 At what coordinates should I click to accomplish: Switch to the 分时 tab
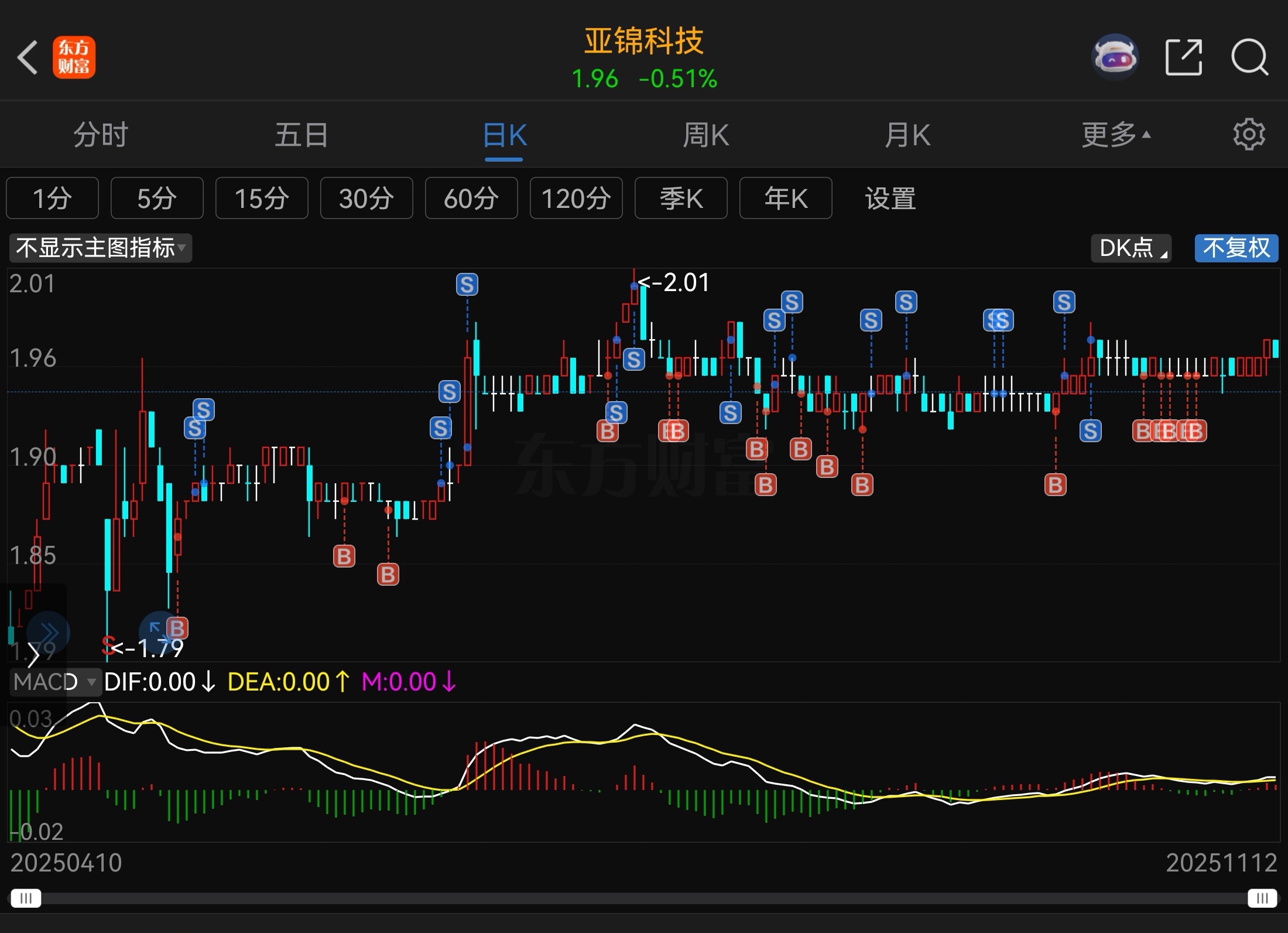[x=101, y=135]
